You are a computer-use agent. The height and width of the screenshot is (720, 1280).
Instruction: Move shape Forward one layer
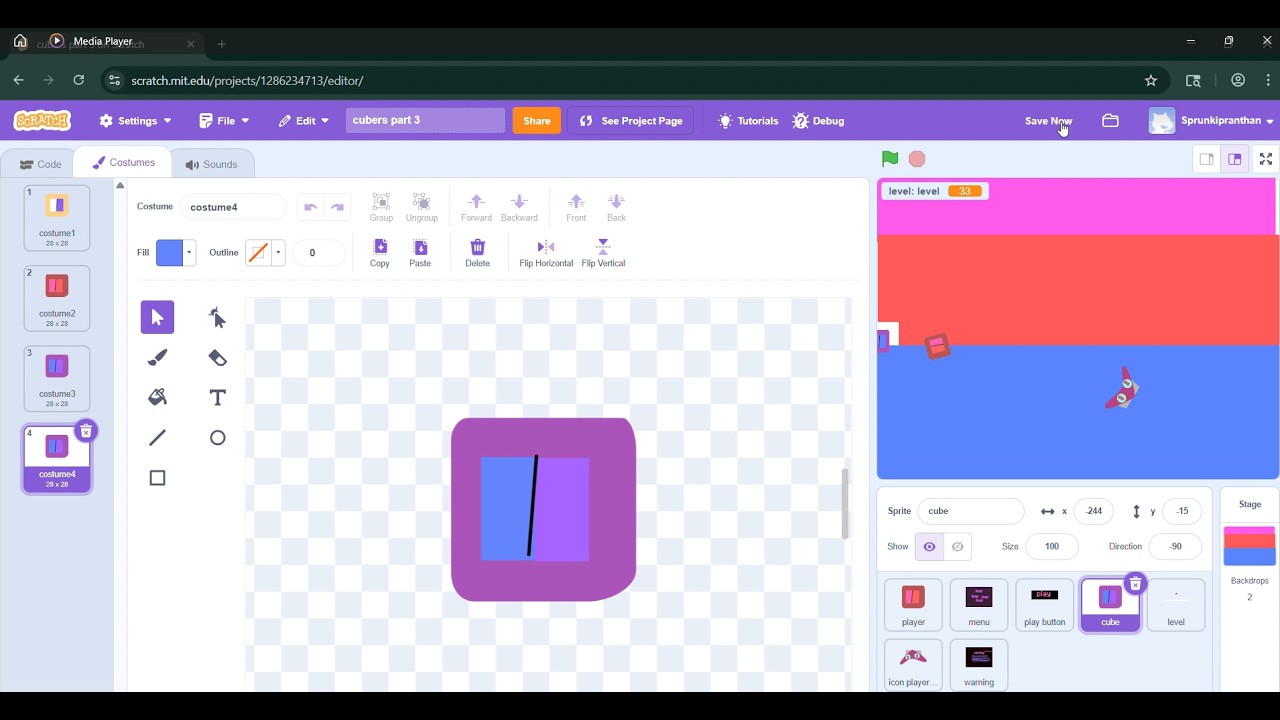(476, 207)
